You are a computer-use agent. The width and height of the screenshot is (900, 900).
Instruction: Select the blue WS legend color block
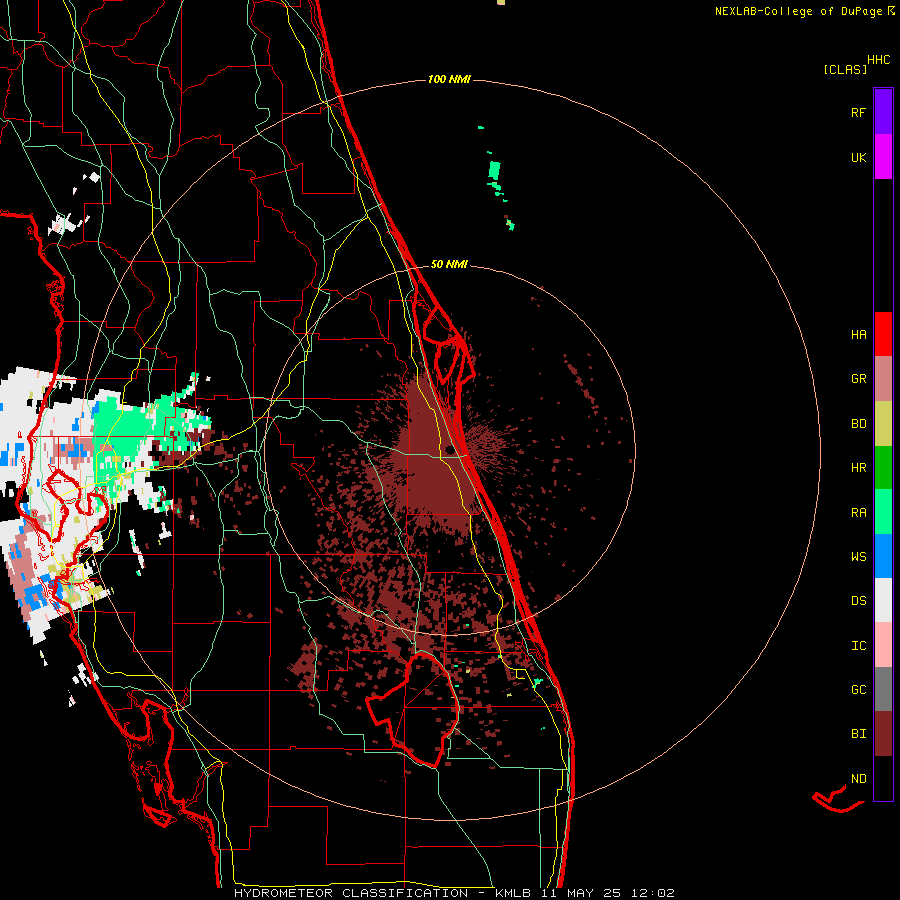[x=883, y=556]
